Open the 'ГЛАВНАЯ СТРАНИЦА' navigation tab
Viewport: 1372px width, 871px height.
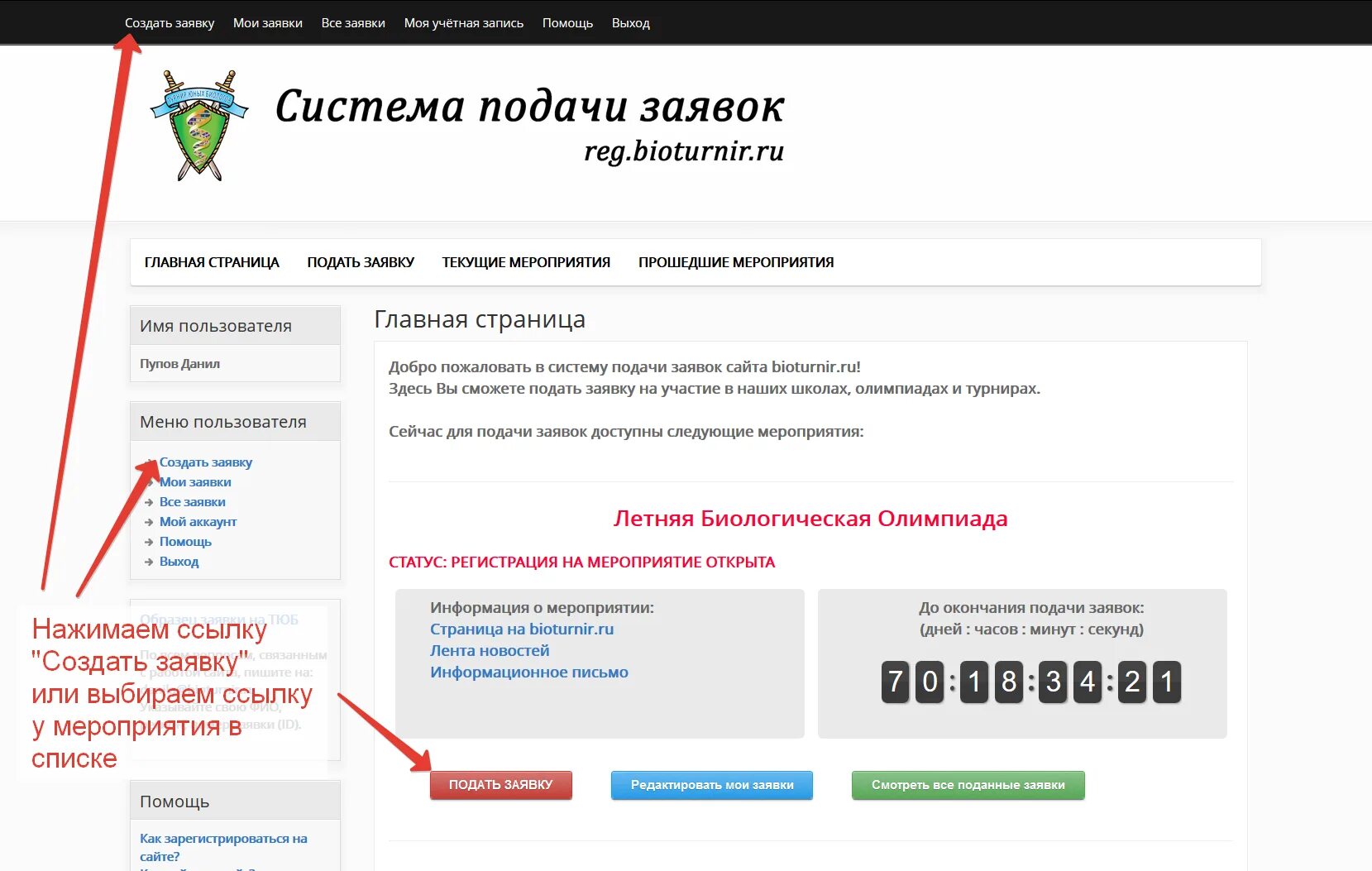(x=212, y=262)
